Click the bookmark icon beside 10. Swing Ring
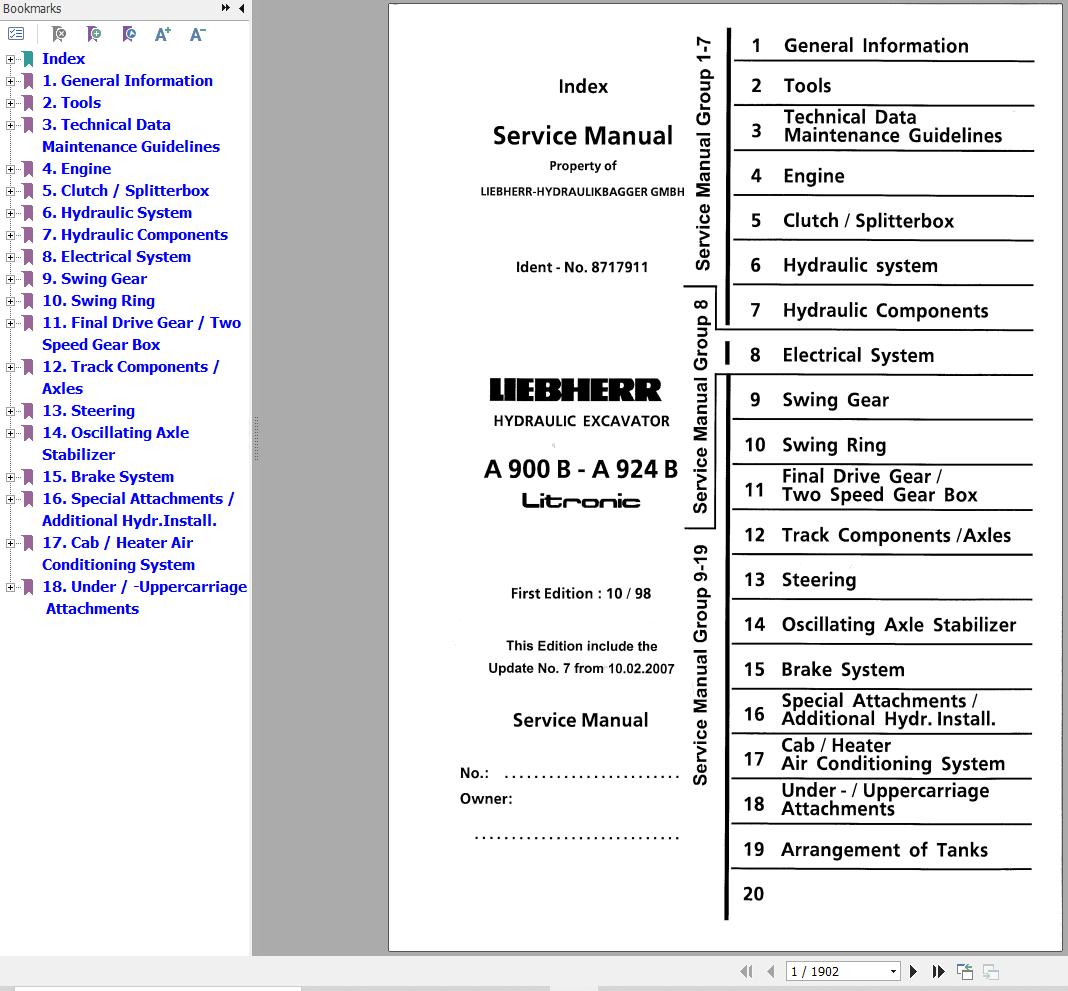 [x=28, y=301]
